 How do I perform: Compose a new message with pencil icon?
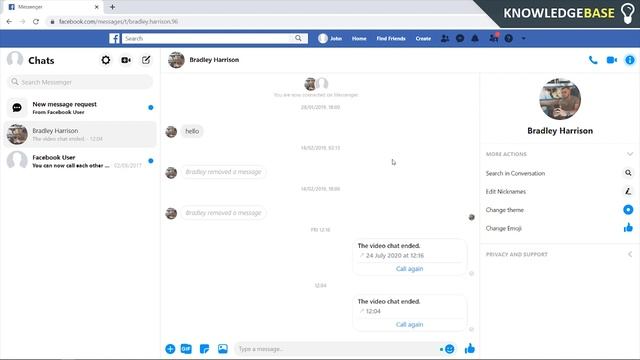[146, 60]
